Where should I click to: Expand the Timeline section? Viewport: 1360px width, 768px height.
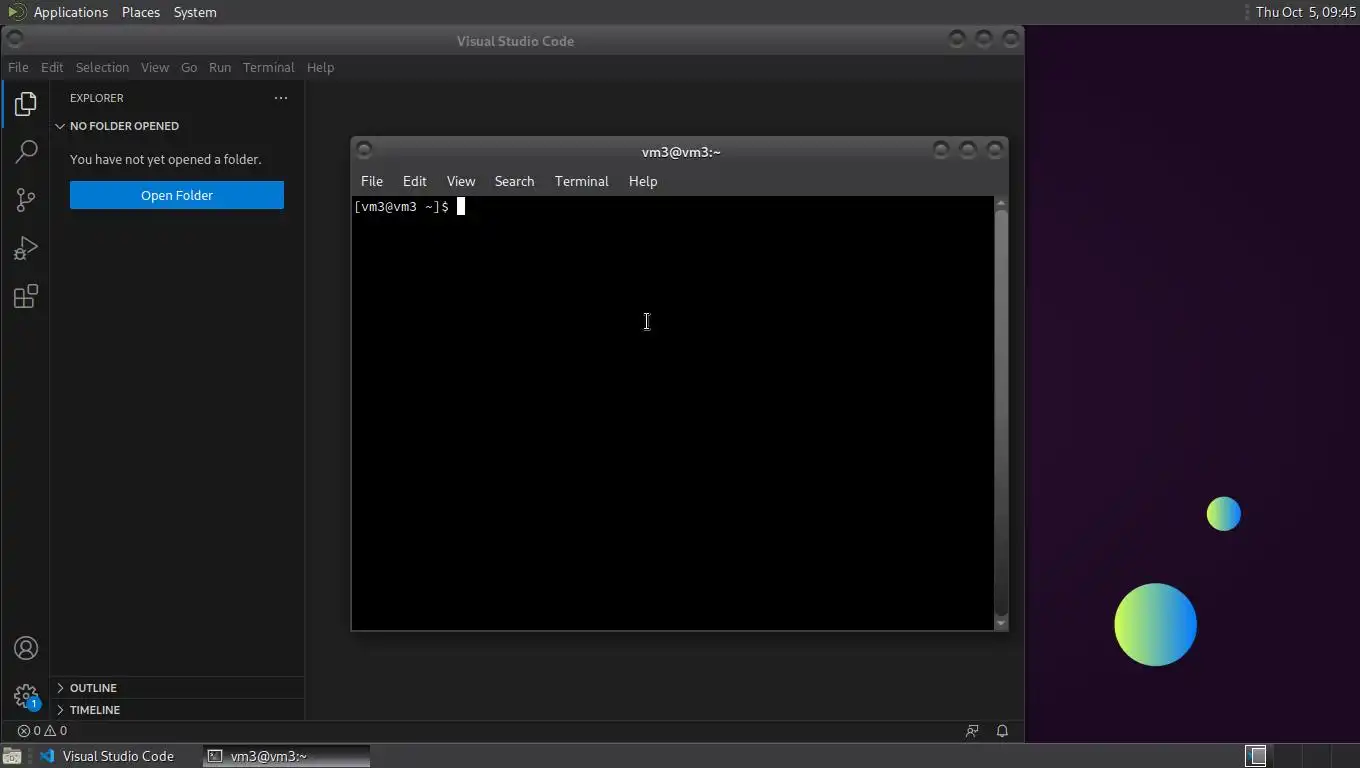pos(178,710)
